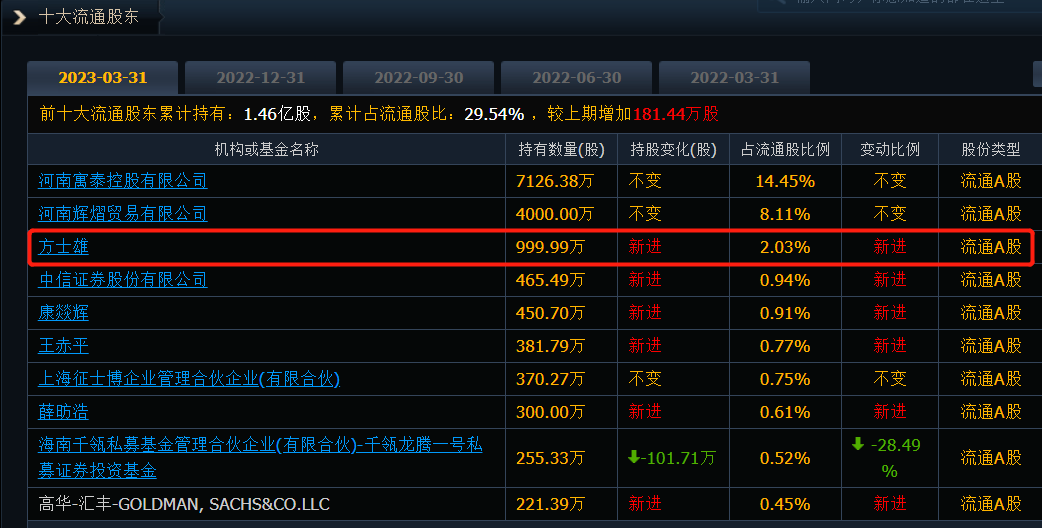Click the 14.45% share ratio cell
The width and height of the screenshot is (1042, 528).
(785, 181)
